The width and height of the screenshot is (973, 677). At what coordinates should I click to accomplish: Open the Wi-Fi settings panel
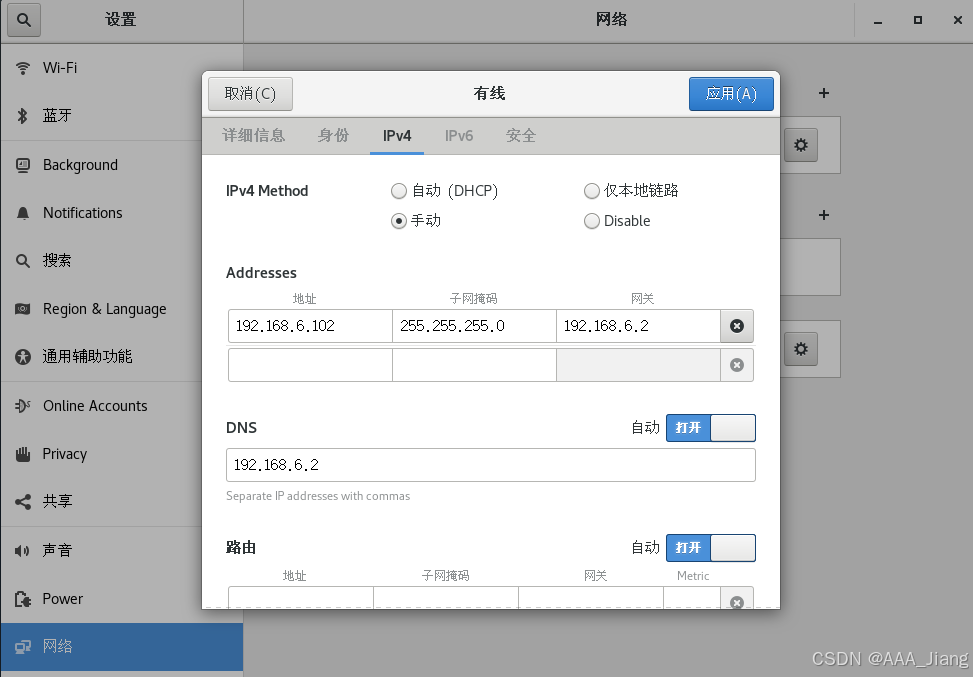(x=122, y=68)
